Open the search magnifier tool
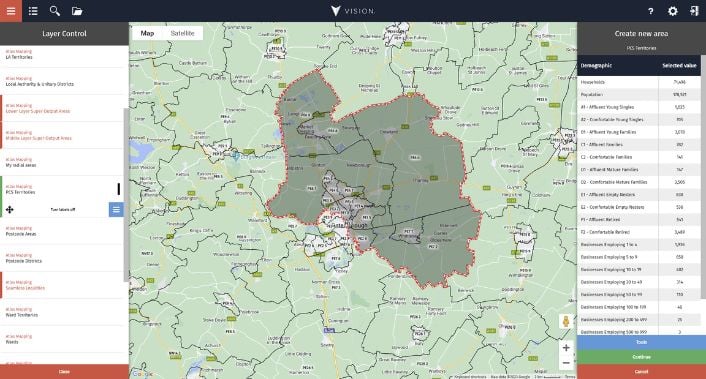Screen dimensions: 706x379 click(54, 11)
